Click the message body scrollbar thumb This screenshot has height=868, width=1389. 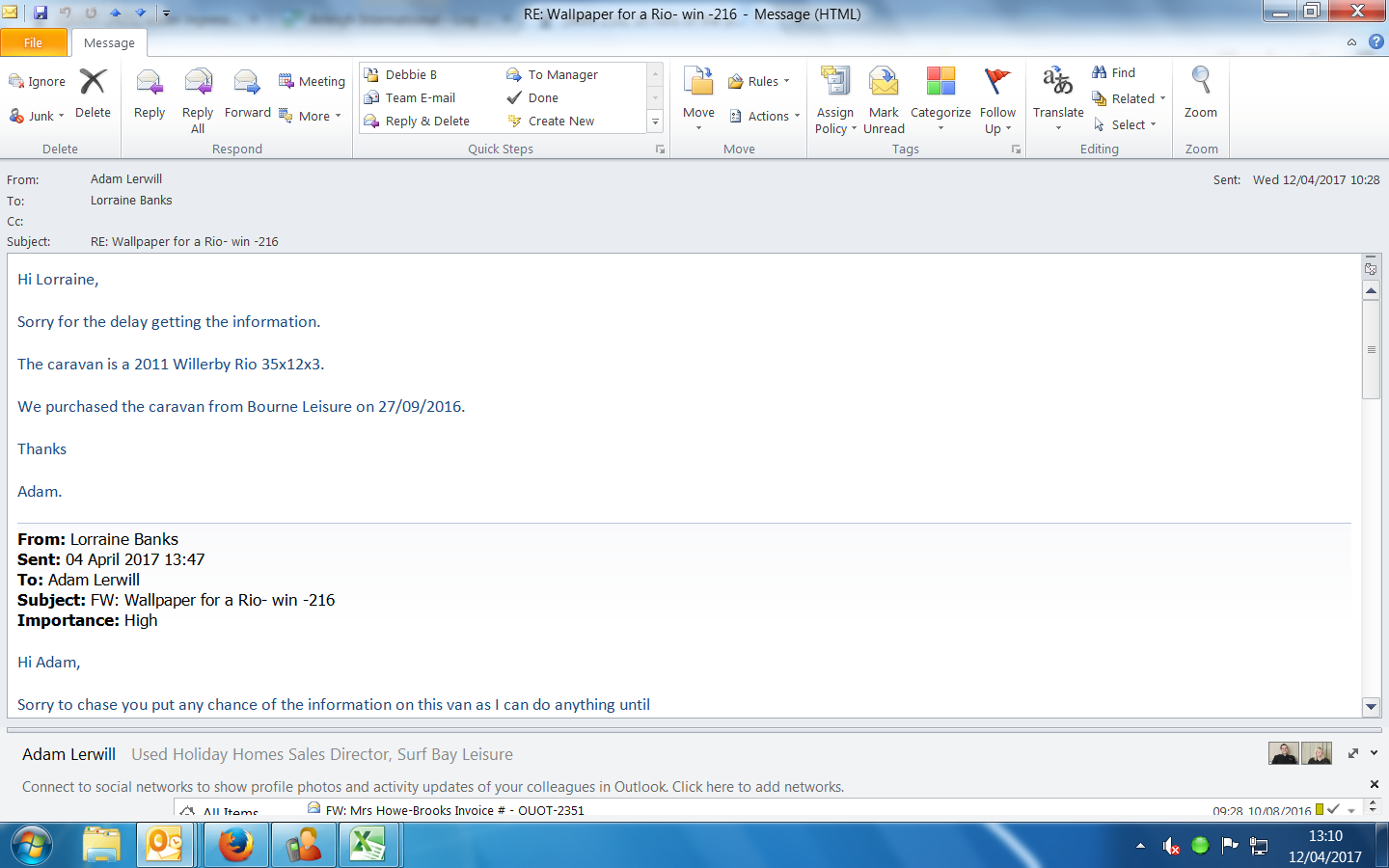tap(1371, 349)
